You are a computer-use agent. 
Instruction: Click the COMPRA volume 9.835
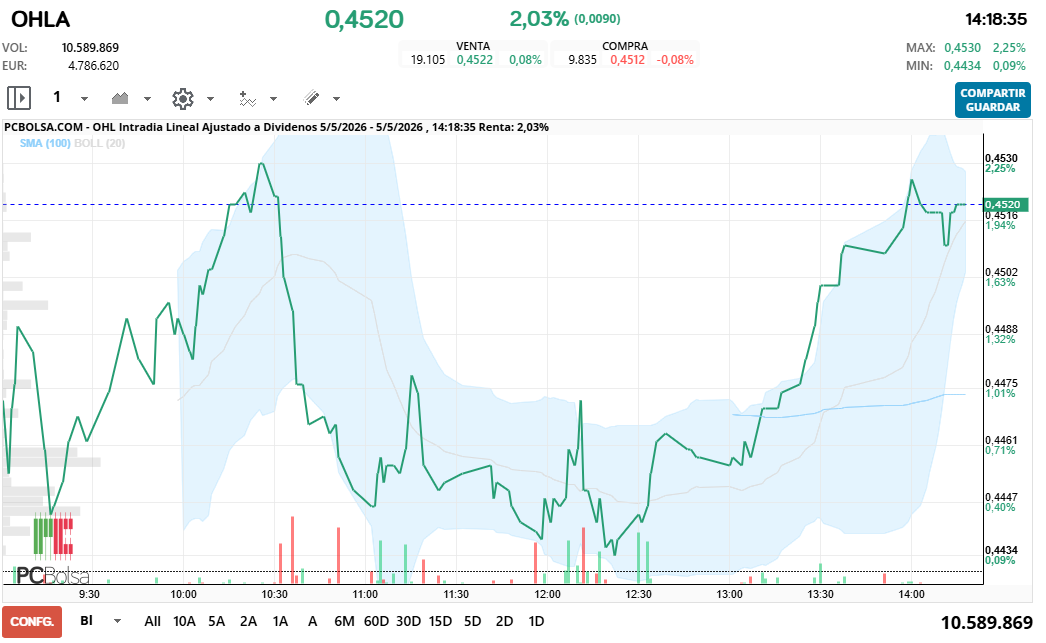tap(582, 59)
